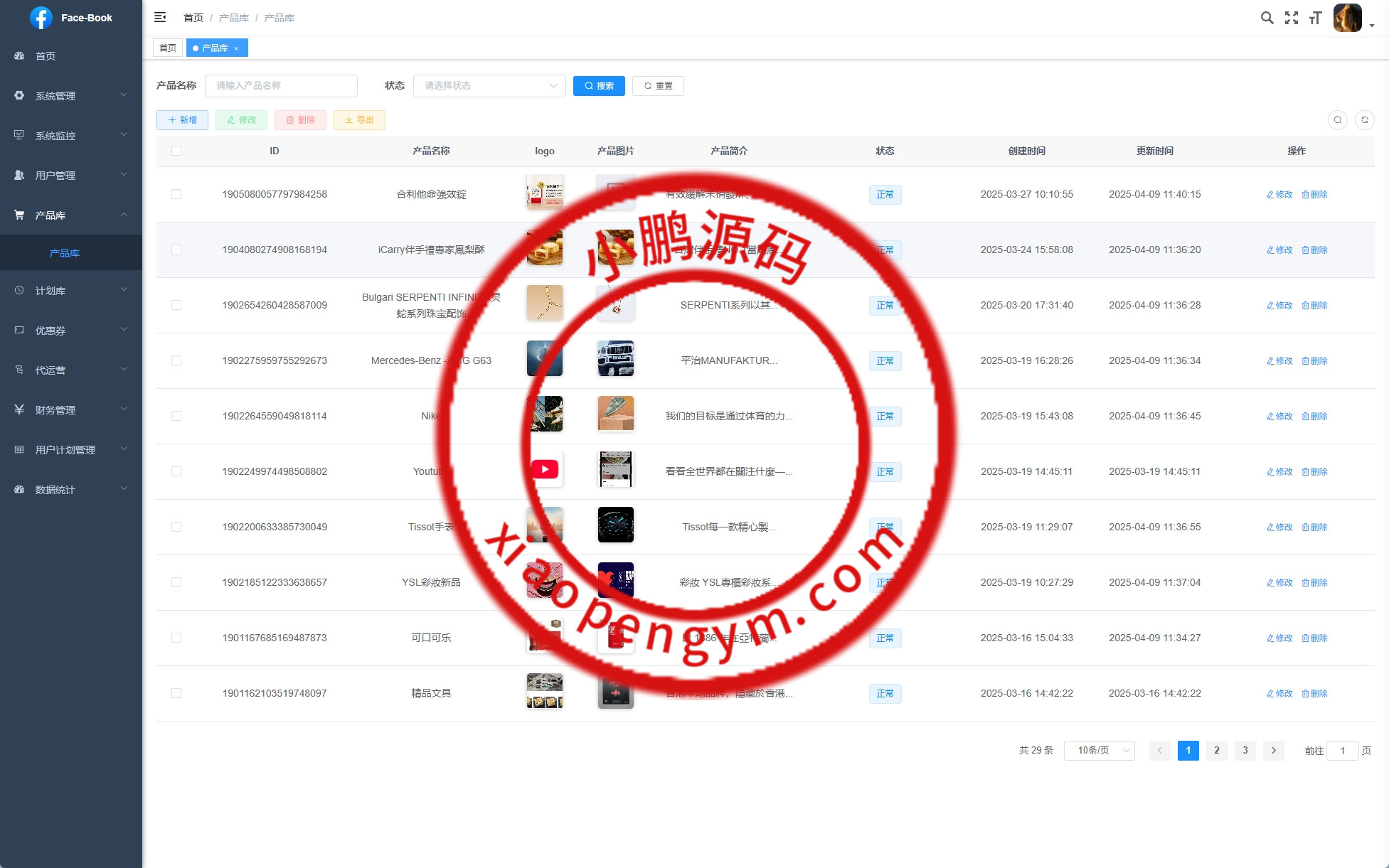The width and height of the screenshot is (1389, 868).
Task: Switch to the 首页 tab
Action: point(168,48)
